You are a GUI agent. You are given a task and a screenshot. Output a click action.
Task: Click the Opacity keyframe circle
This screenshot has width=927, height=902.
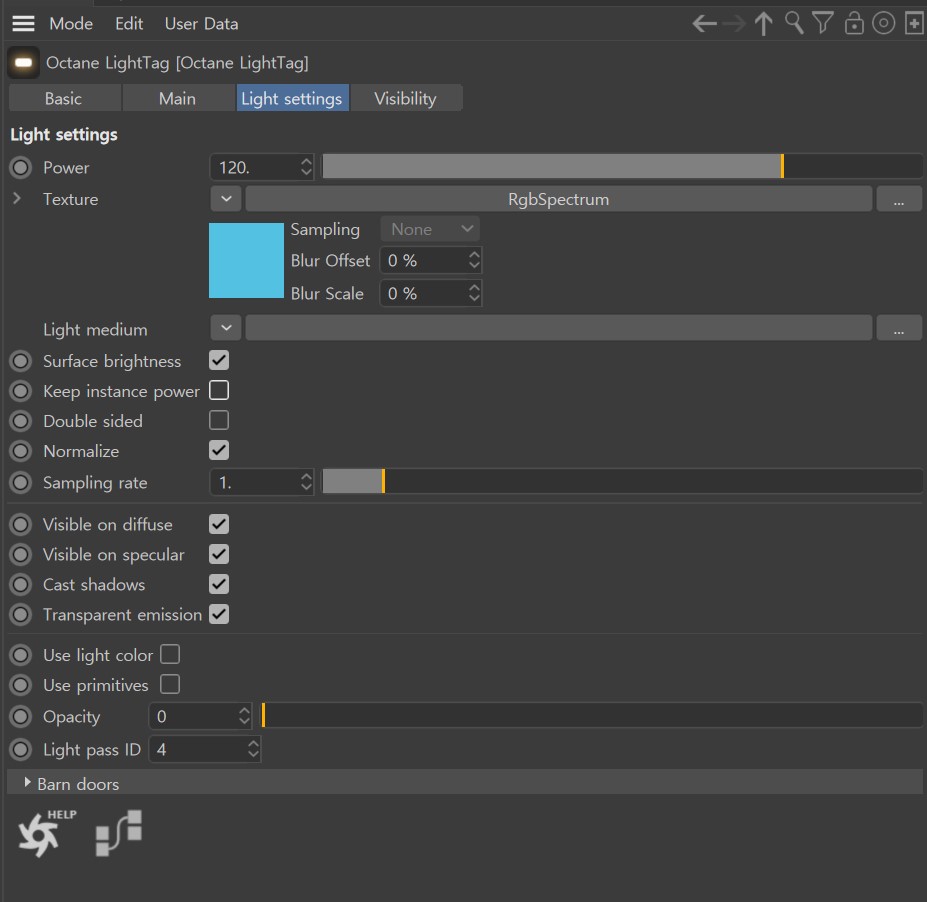(x=21, y=716)
